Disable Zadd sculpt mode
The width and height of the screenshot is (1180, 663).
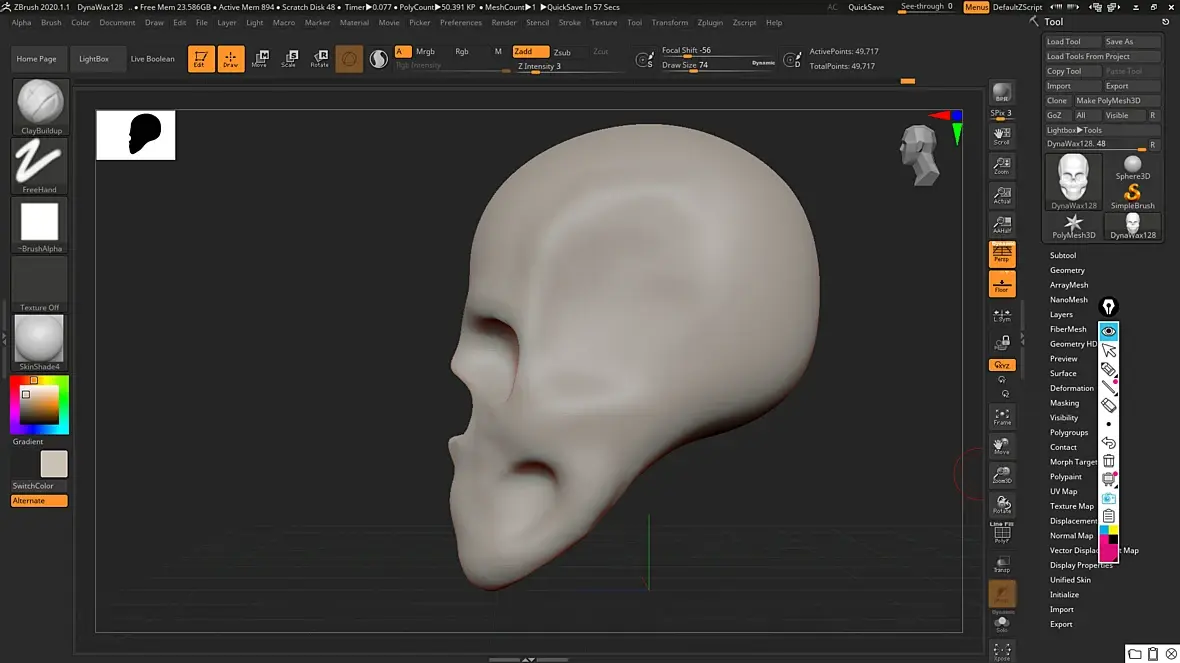coord(530,52)
